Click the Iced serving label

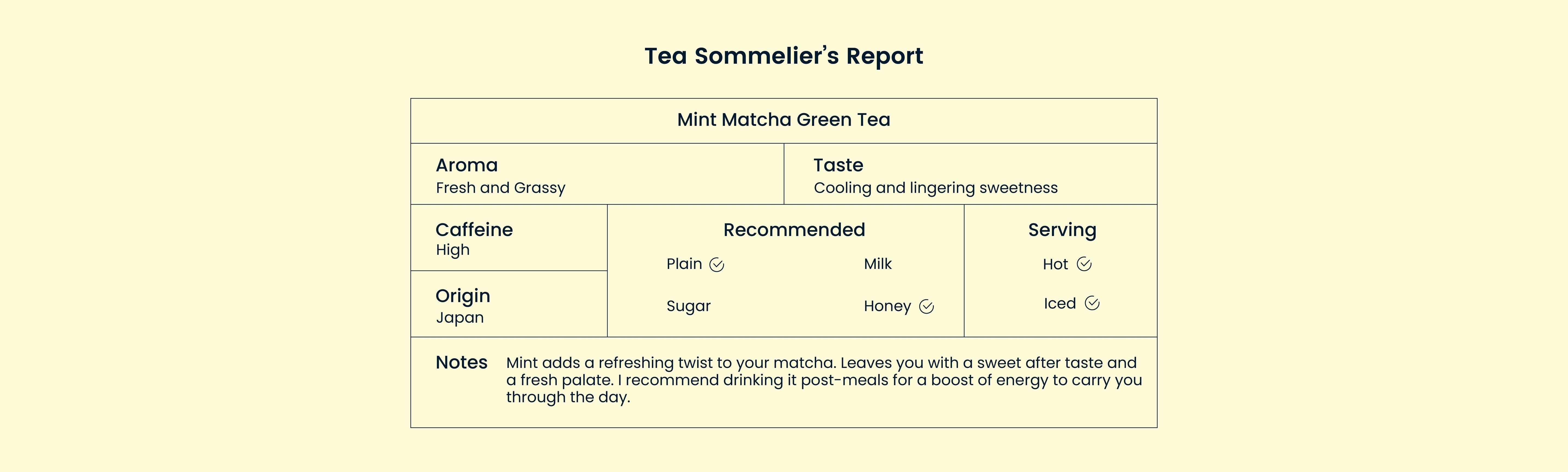coord(1059,304)
